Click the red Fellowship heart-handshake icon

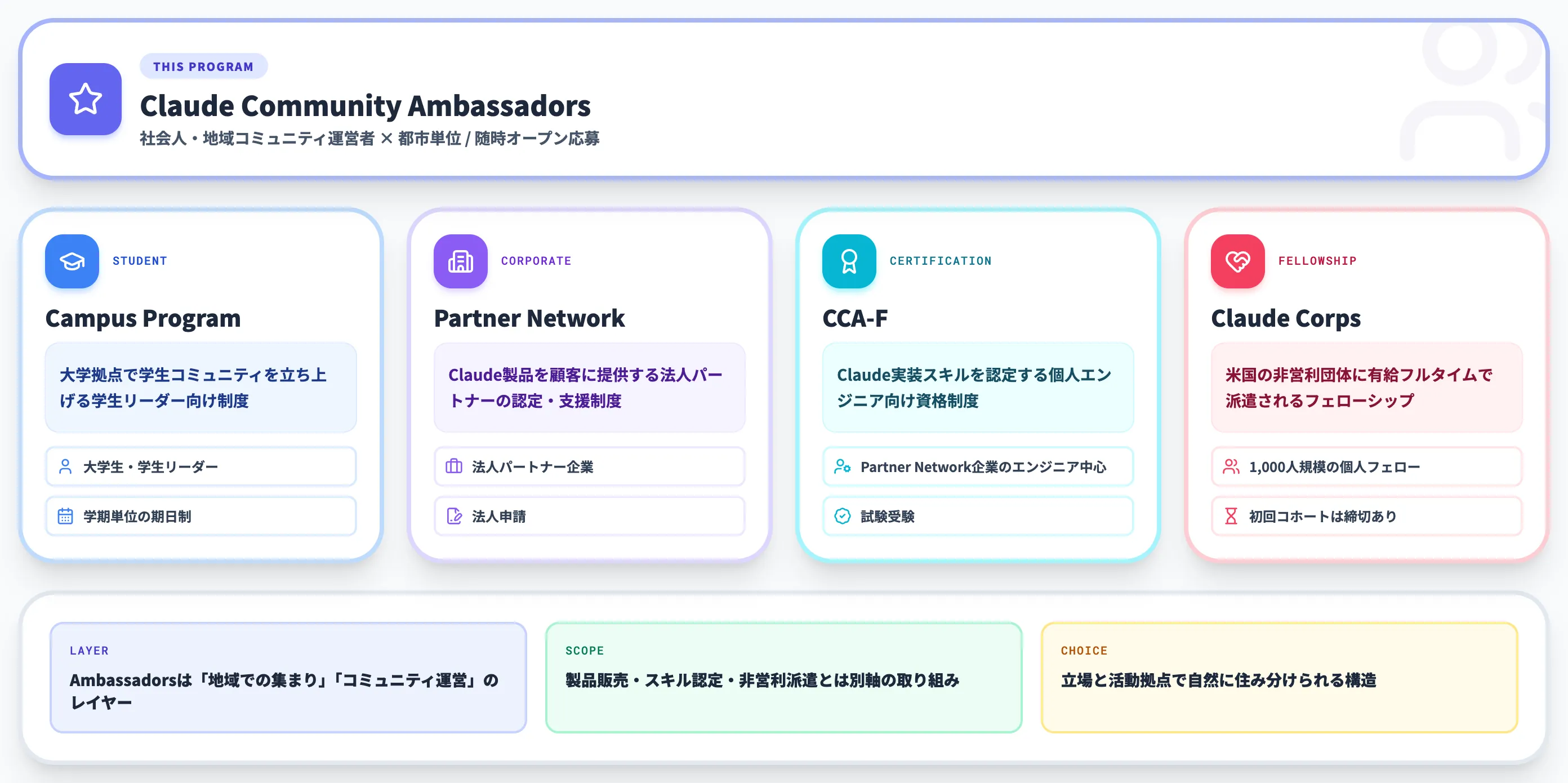1237,261
